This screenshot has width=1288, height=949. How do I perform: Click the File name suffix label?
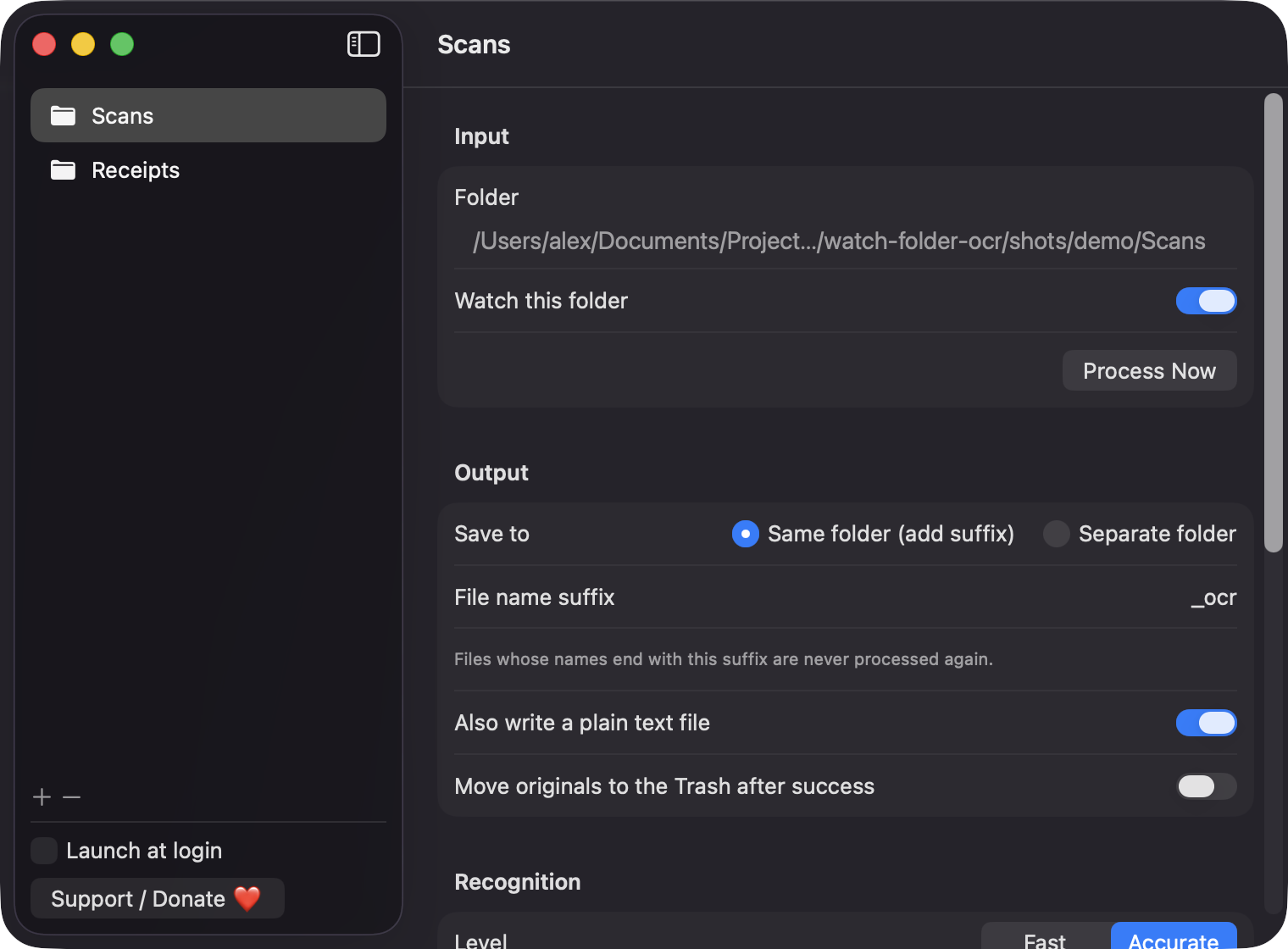coord(535,597)
